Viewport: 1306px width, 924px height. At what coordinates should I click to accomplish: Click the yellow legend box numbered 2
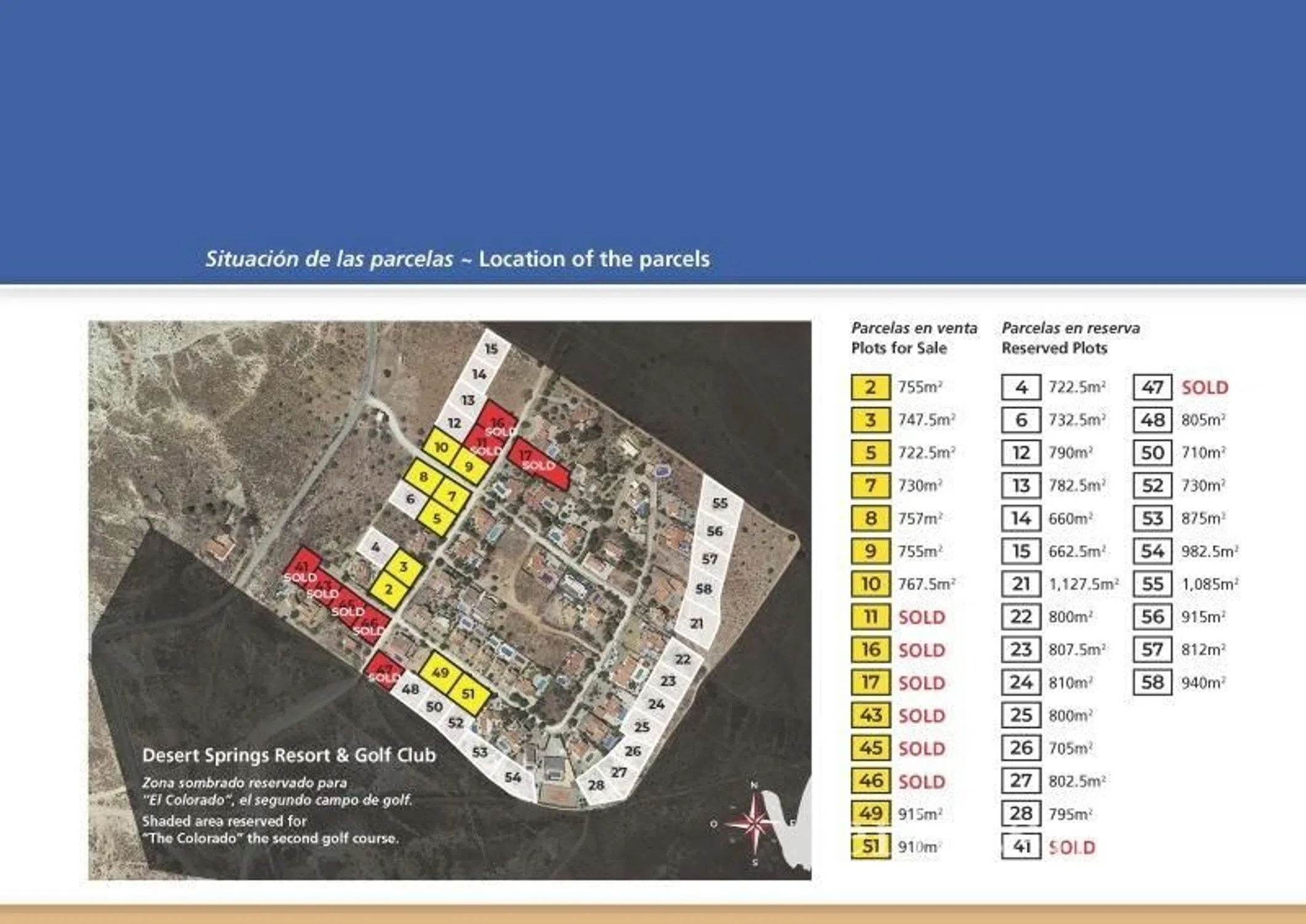click(870, 387)
